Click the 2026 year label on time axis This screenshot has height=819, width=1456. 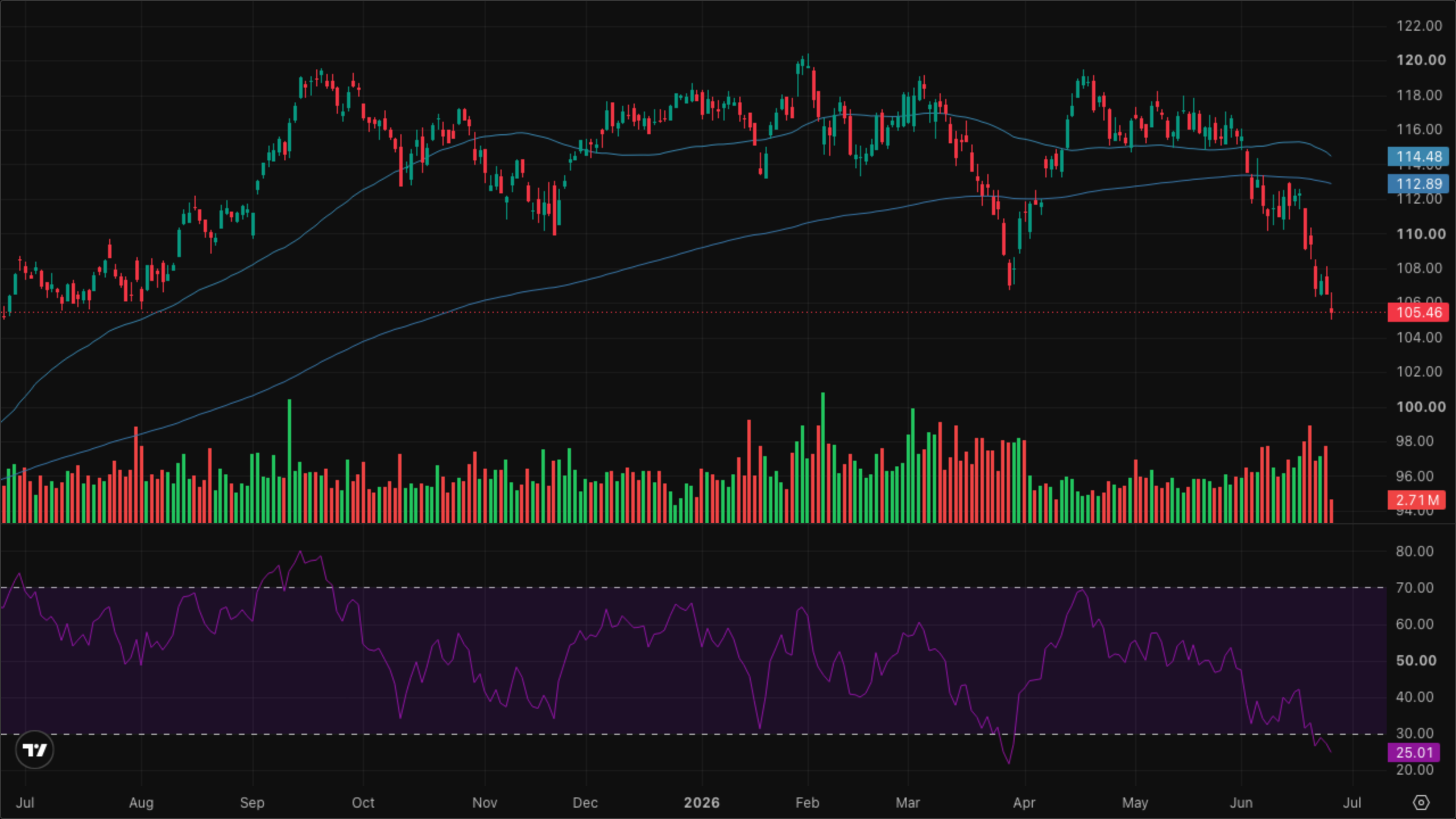(701, 803)
